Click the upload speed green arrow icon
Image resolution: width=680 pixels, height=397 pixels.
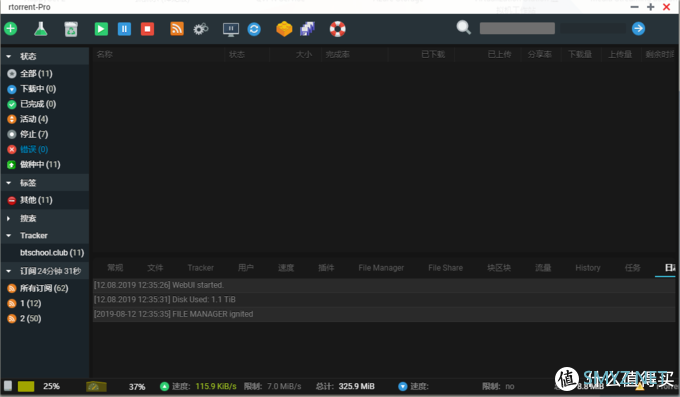pyautogui.click(x=164, y=387)
